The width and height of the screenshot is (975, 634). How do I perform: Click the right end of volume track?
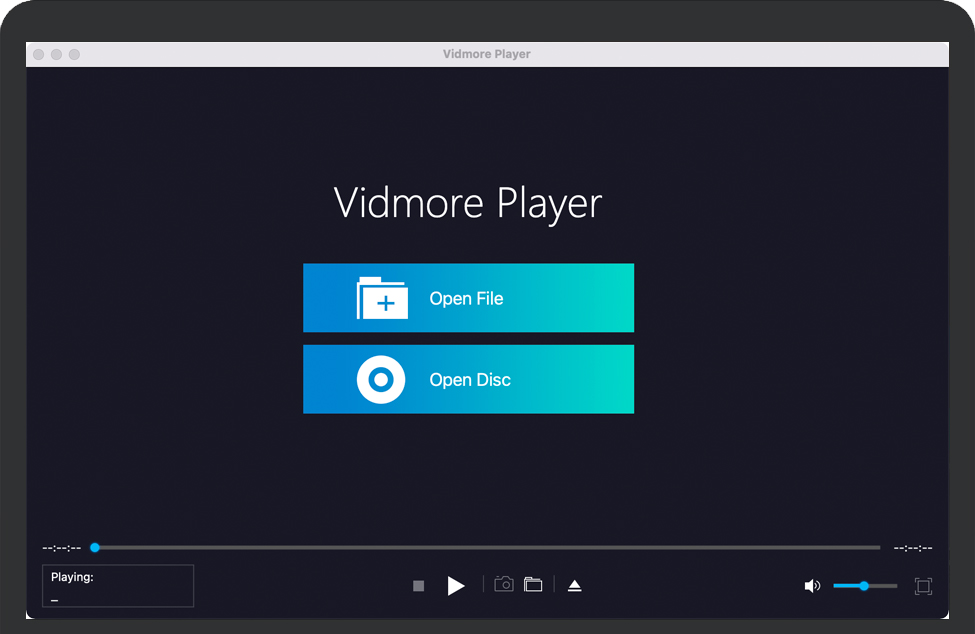895,586
